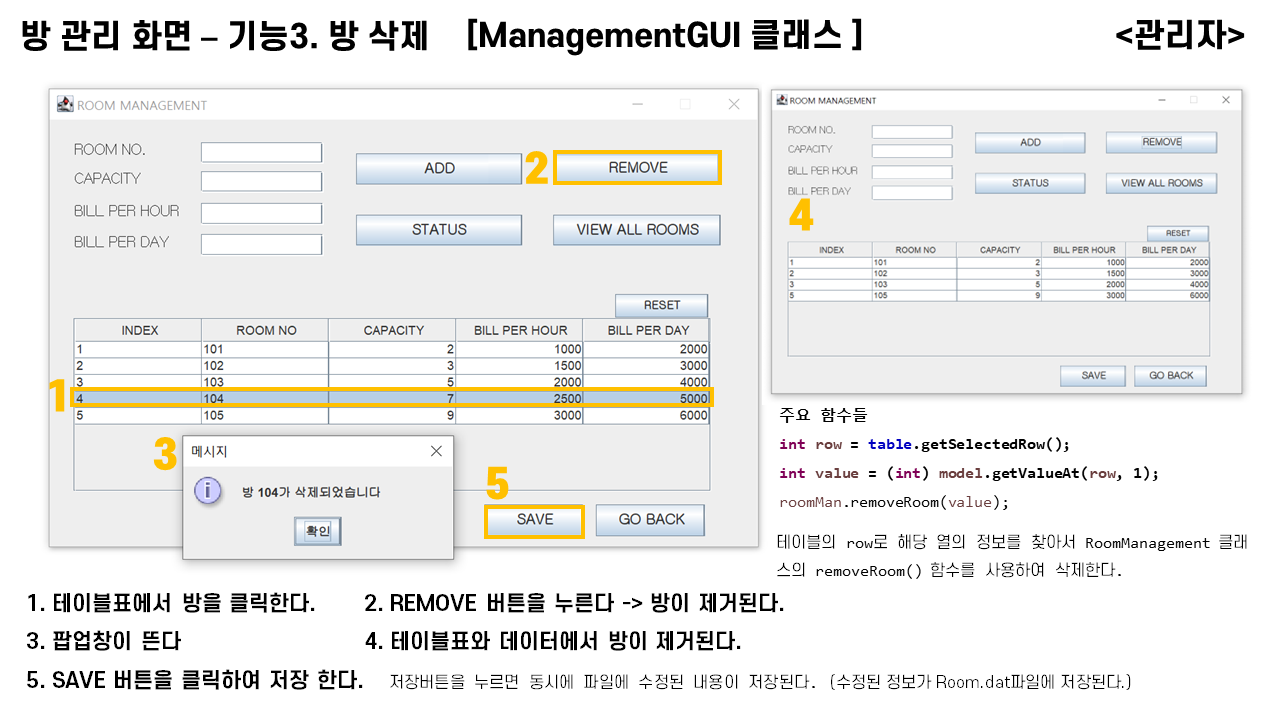Click the GO BACK button
1280x720 pixels.
coord(649,520)
